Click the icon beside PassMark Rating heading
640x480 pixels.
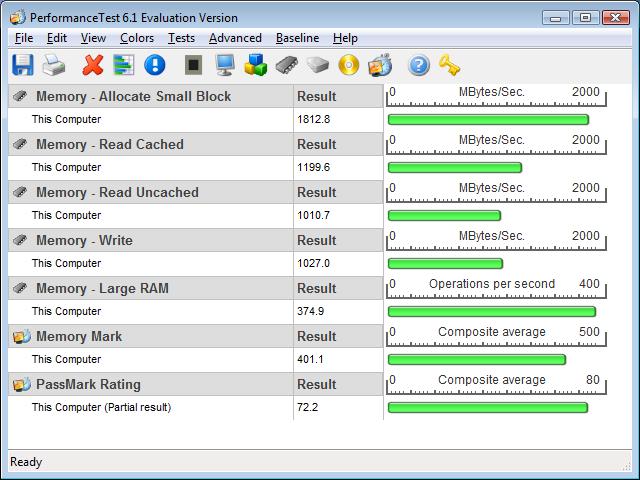(x=22, y=384)
